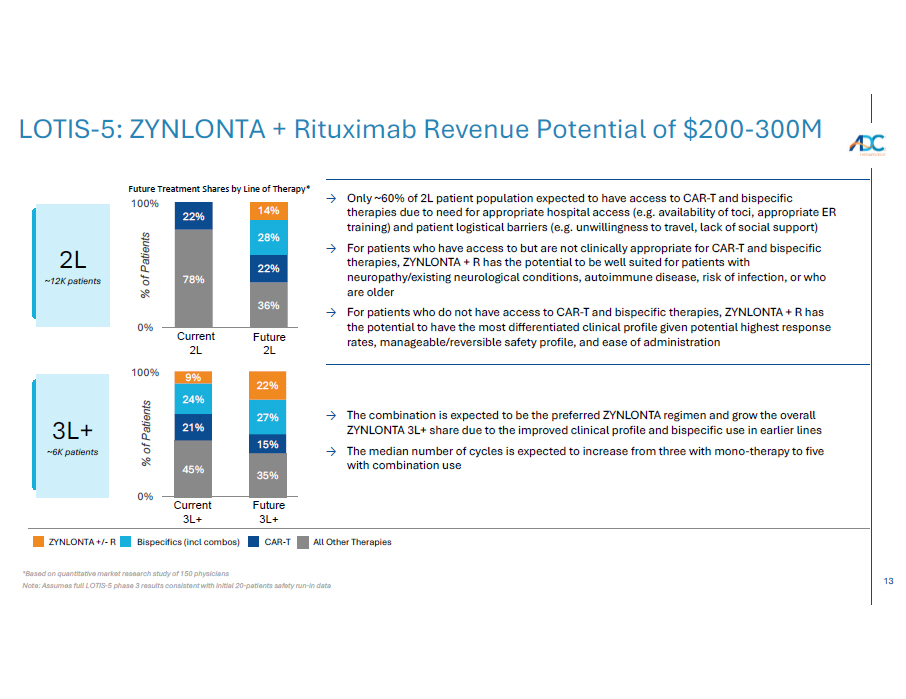The height and width of the screenshot is (699, 906).
Task: Click the "ZYNLONTA +/- R" legend label
Action: pos(82,542)
